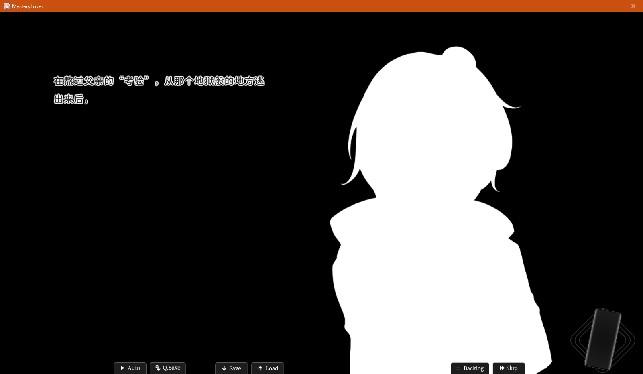Skip forward through dialogue

(x=509, y=368)
